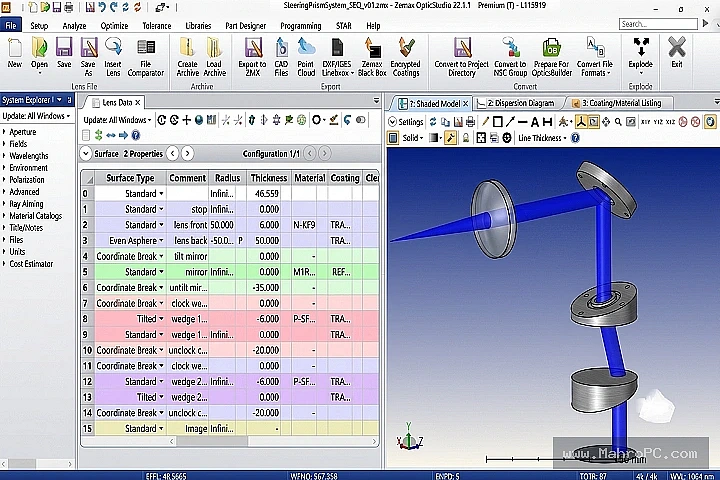Go to previous surface properties arrow
This screenshot has height=480, width=720.
173,153
